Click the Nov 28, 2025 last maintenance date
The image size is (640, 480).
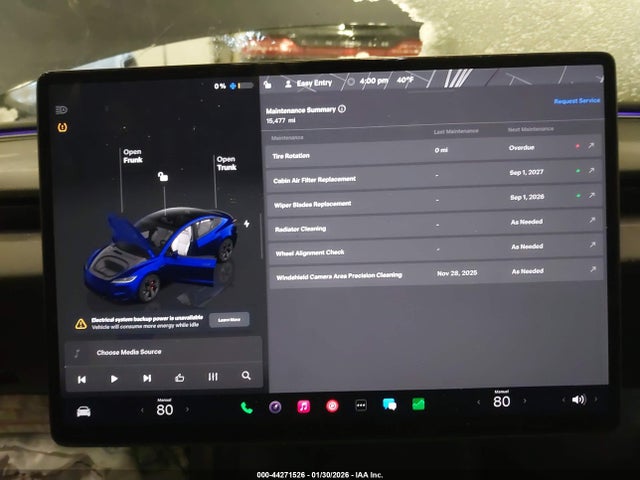pyautogui.click(x=457, y=273)
